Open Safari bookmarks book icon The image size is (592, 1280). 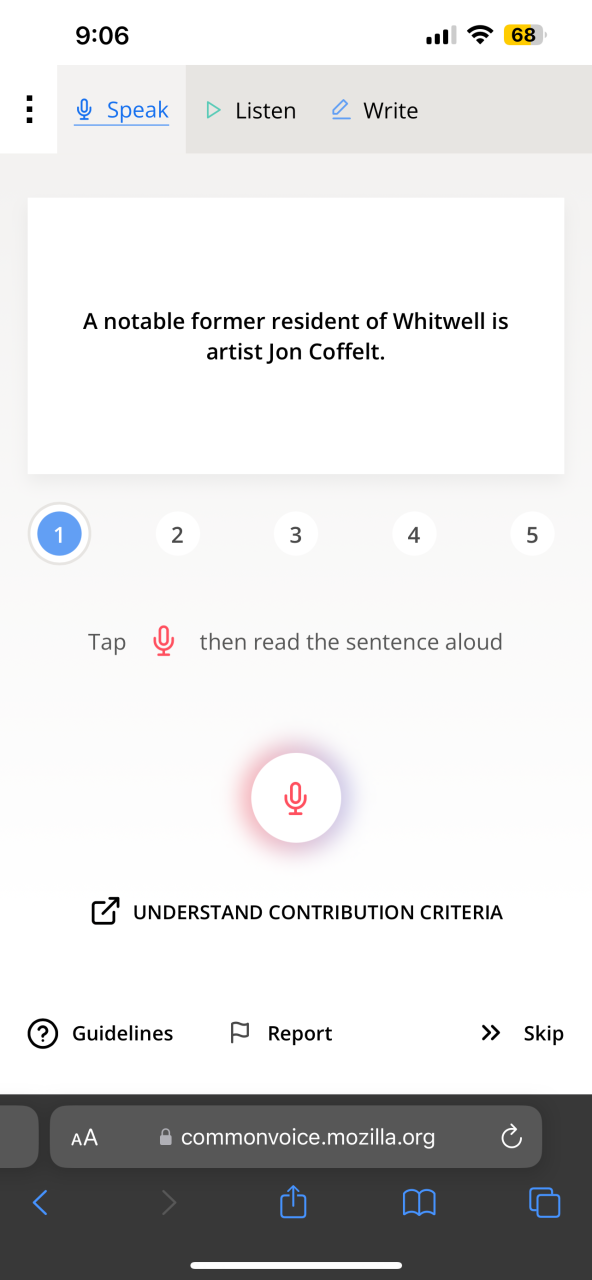419,1202
